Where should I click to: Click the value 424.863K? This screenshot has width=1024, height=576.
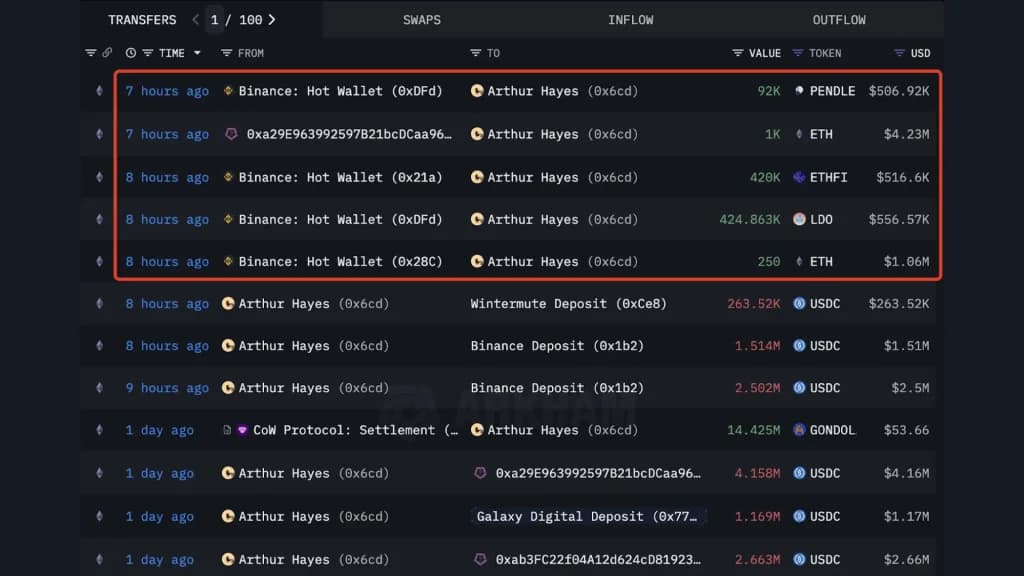click(750, 219)
